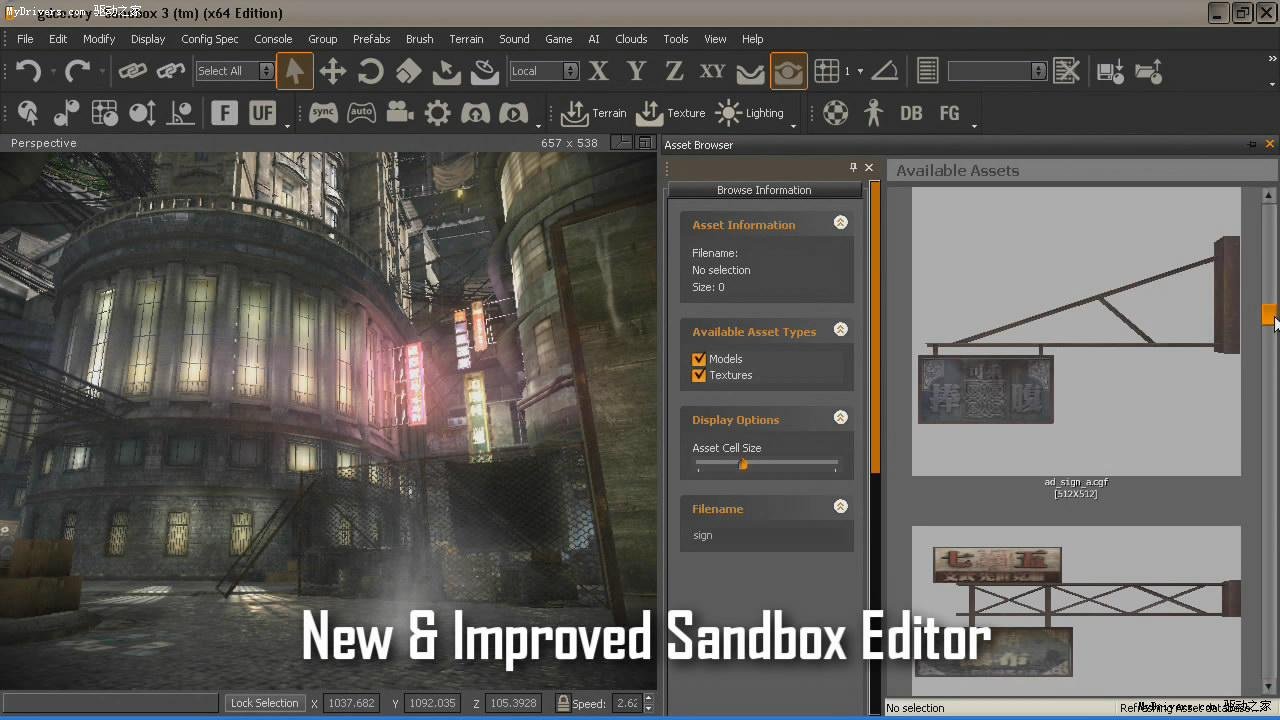The width and height of the screenshot is (1280, 720).
Task: Adjust the Asset Cell Size slider
Action: [744, 464]
